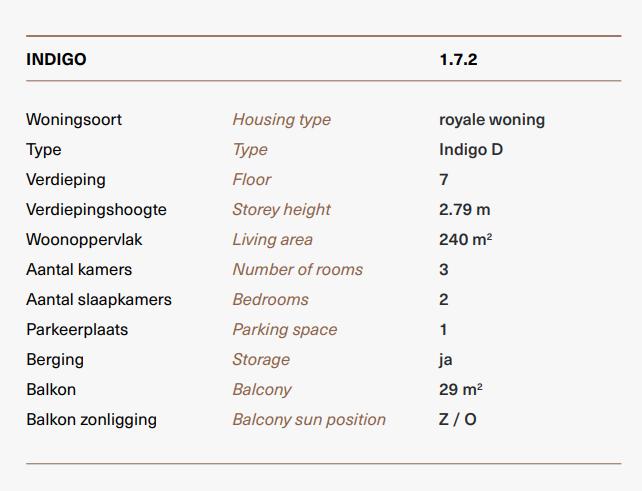Click the INDIGO heading
Screen dimensions: 642x491
pyautogui.click(x=56, y=59)
